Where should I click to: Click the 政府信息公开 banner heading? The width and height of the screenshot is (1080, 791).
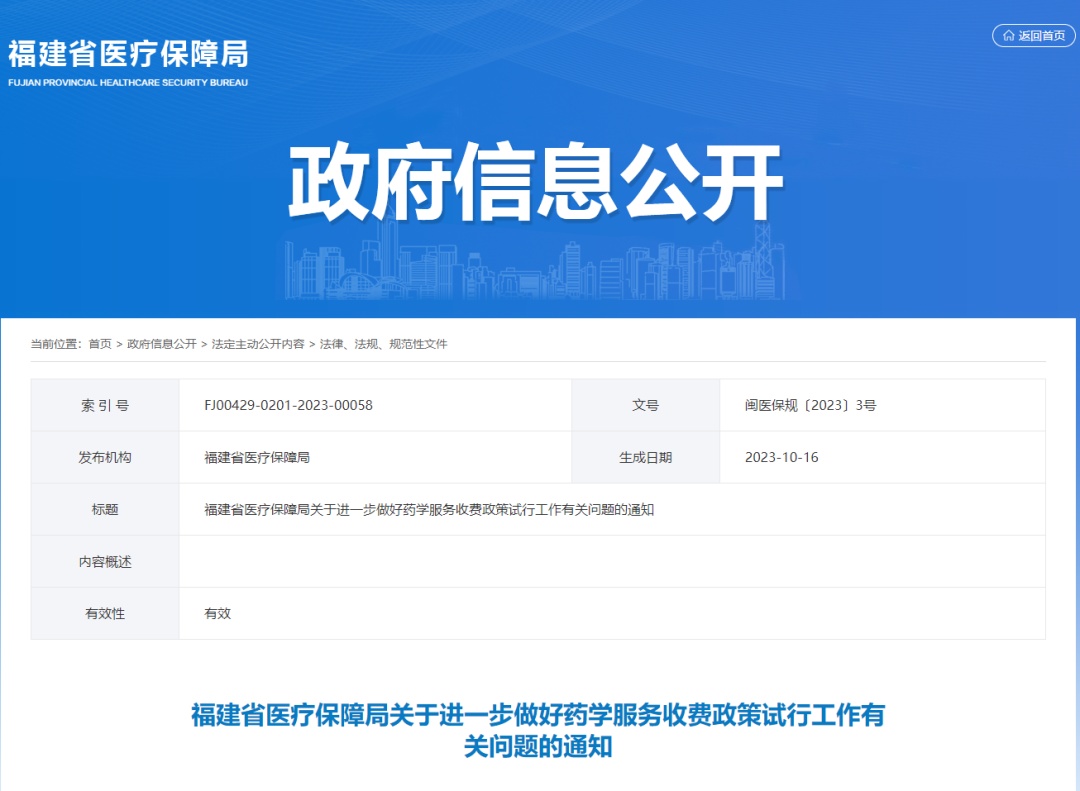click(540, 177)
